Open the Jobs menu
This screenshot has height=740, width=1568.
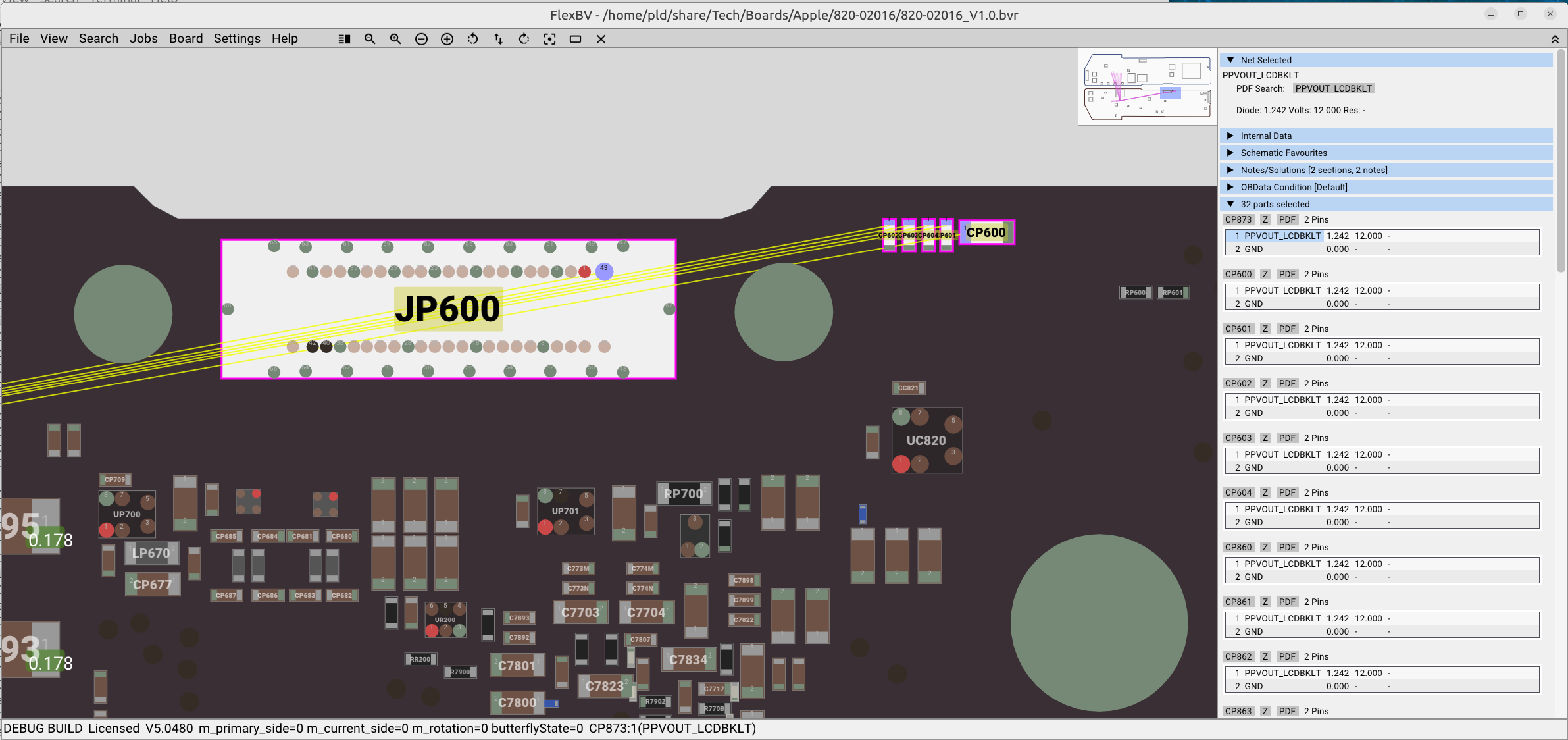pyautogui.click(x=143, y=39)
